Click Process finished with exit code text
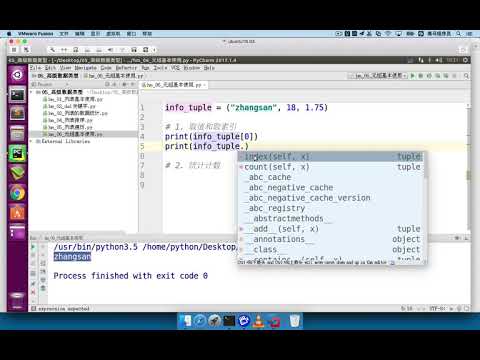This screenshot has width=480, height=360. click(x=131, y=276)
